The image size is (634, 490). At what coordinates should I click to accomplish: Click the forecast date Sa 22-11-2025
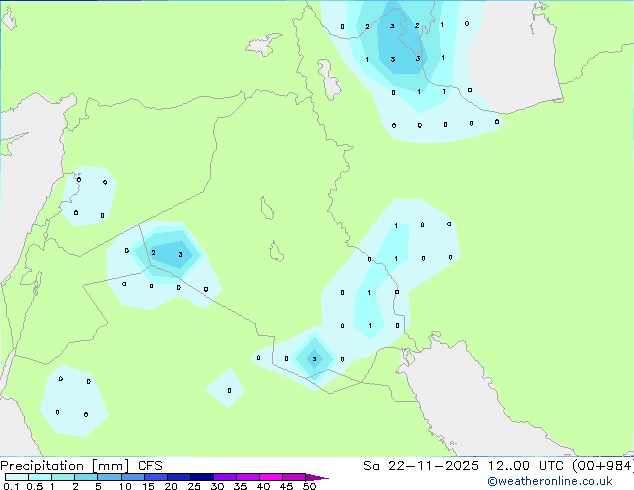point(421,466)
